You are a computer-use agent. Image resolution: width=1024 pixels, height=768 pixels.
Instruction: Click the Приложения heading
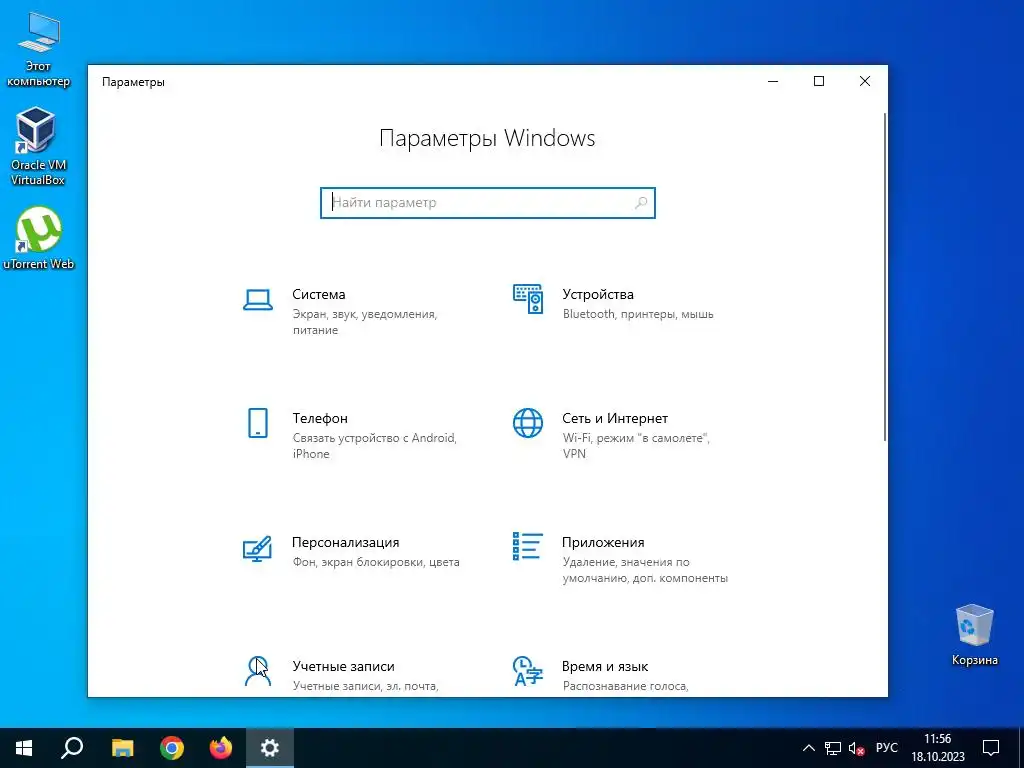click(603, 543)
